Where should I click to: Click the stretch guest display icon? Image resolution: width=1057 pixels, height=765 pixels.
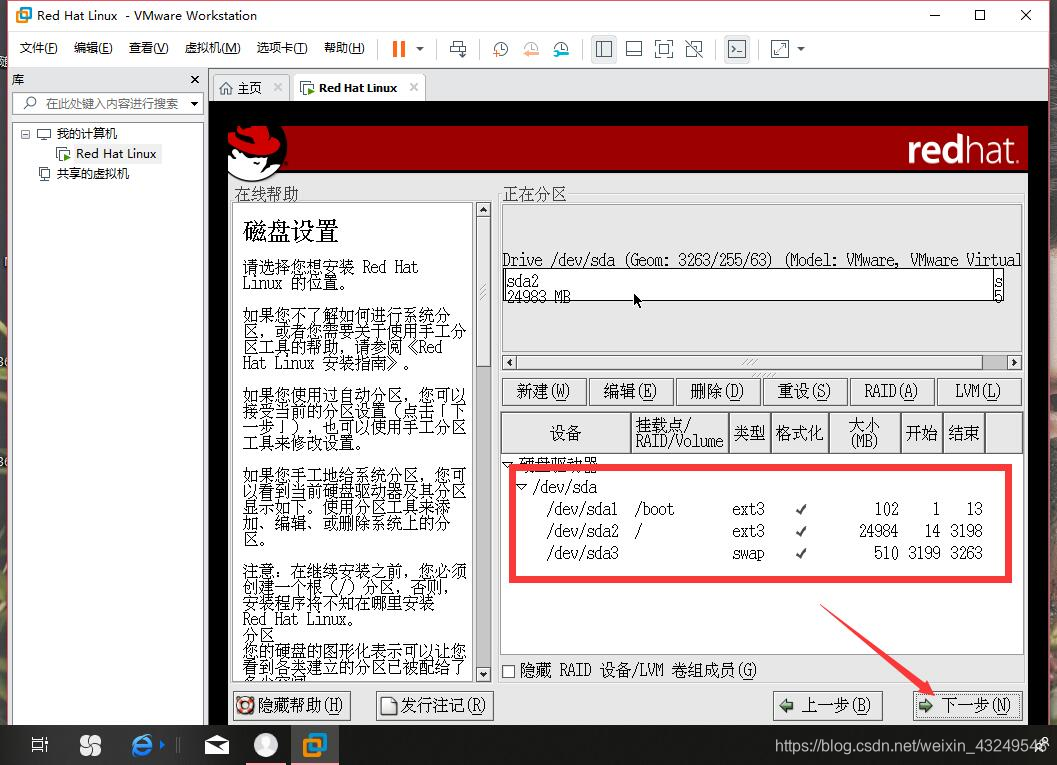[779, 49]
